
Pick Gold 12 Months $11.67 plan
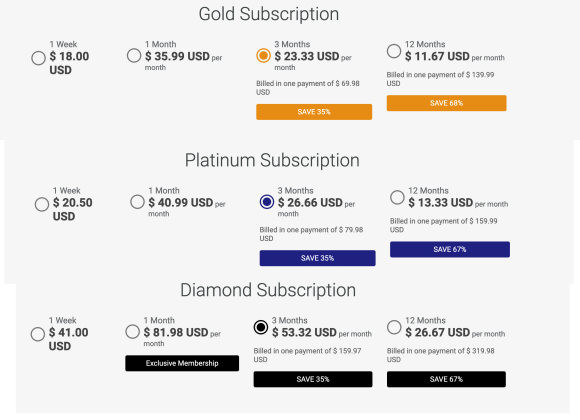(x=394, y=51)
